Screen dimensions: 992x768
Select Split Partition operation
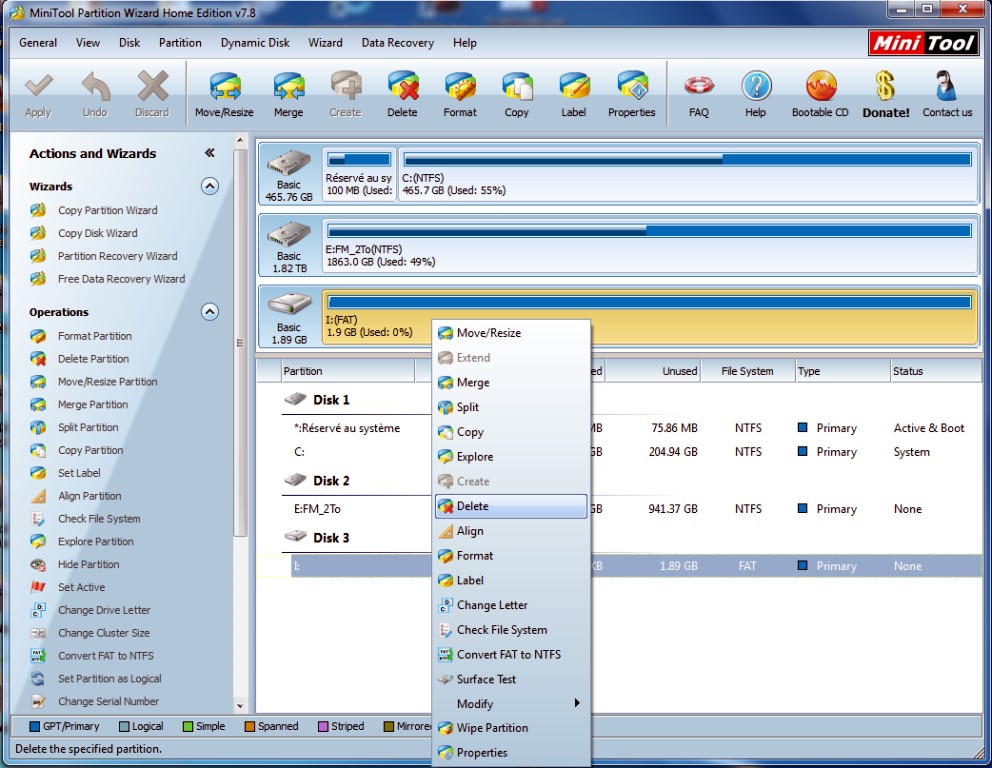click(x=88, y=427)
